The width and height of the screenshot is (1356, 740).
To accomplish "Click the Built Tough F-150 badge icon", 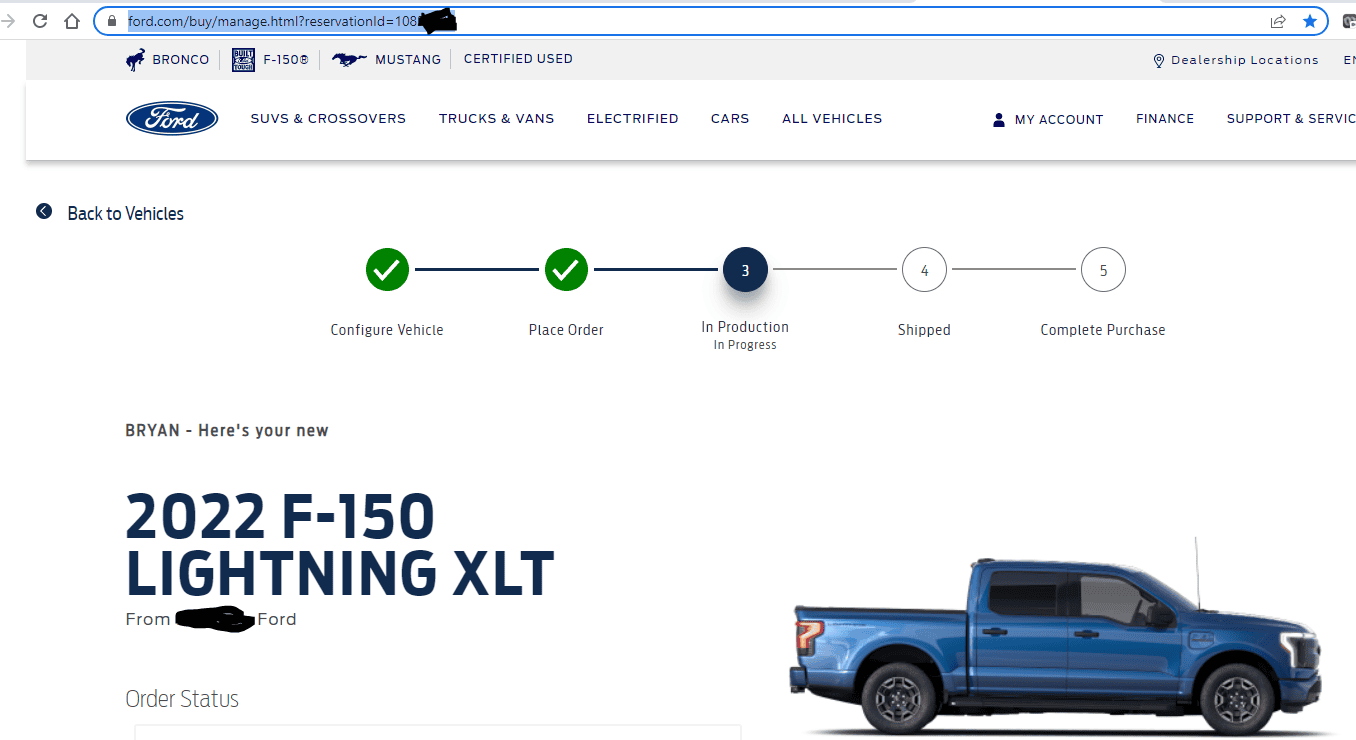I will tap(243, 60).
